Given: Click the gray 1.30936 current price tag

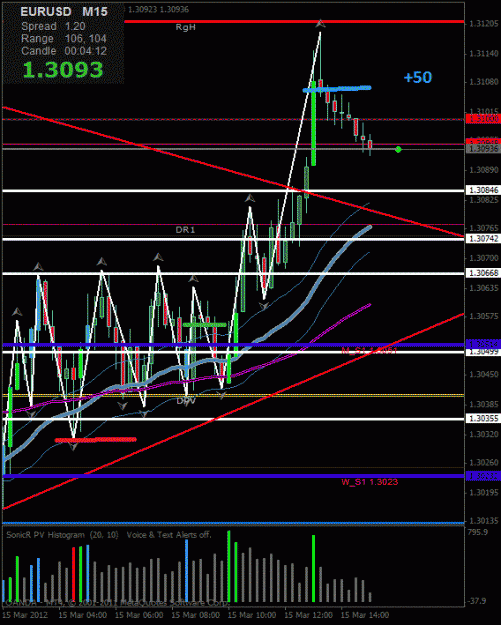Looking at the screenshot, I should point(483,149).
